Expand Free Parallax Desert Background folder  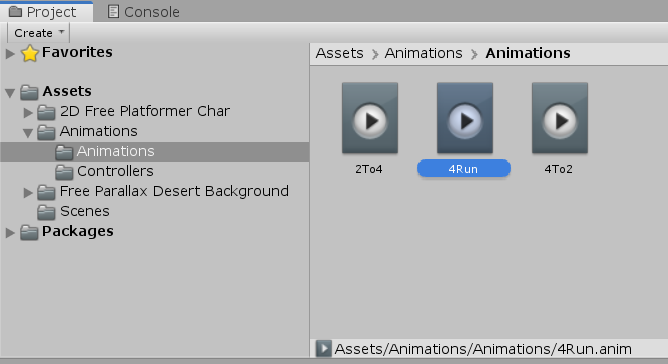click(28, 193)
